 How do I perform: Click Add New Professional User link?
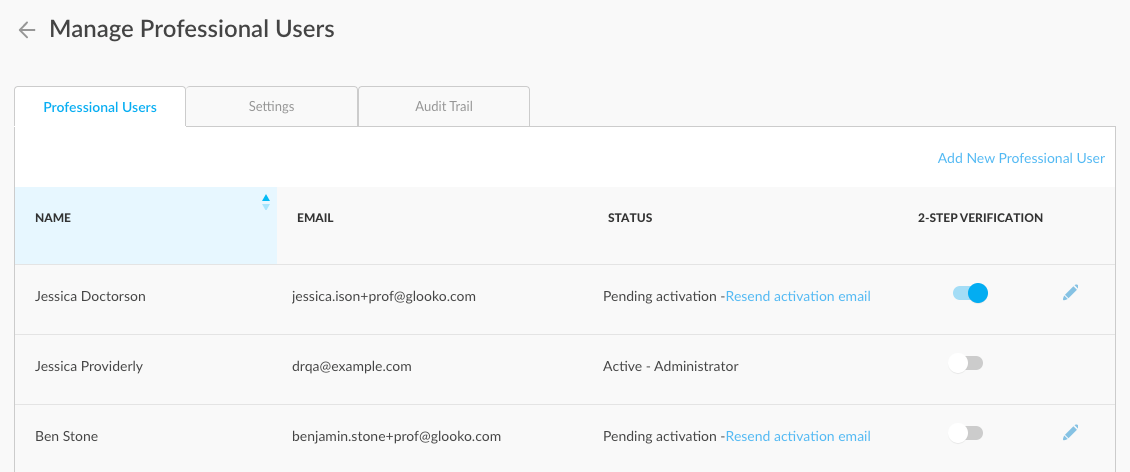(1021, 158)
